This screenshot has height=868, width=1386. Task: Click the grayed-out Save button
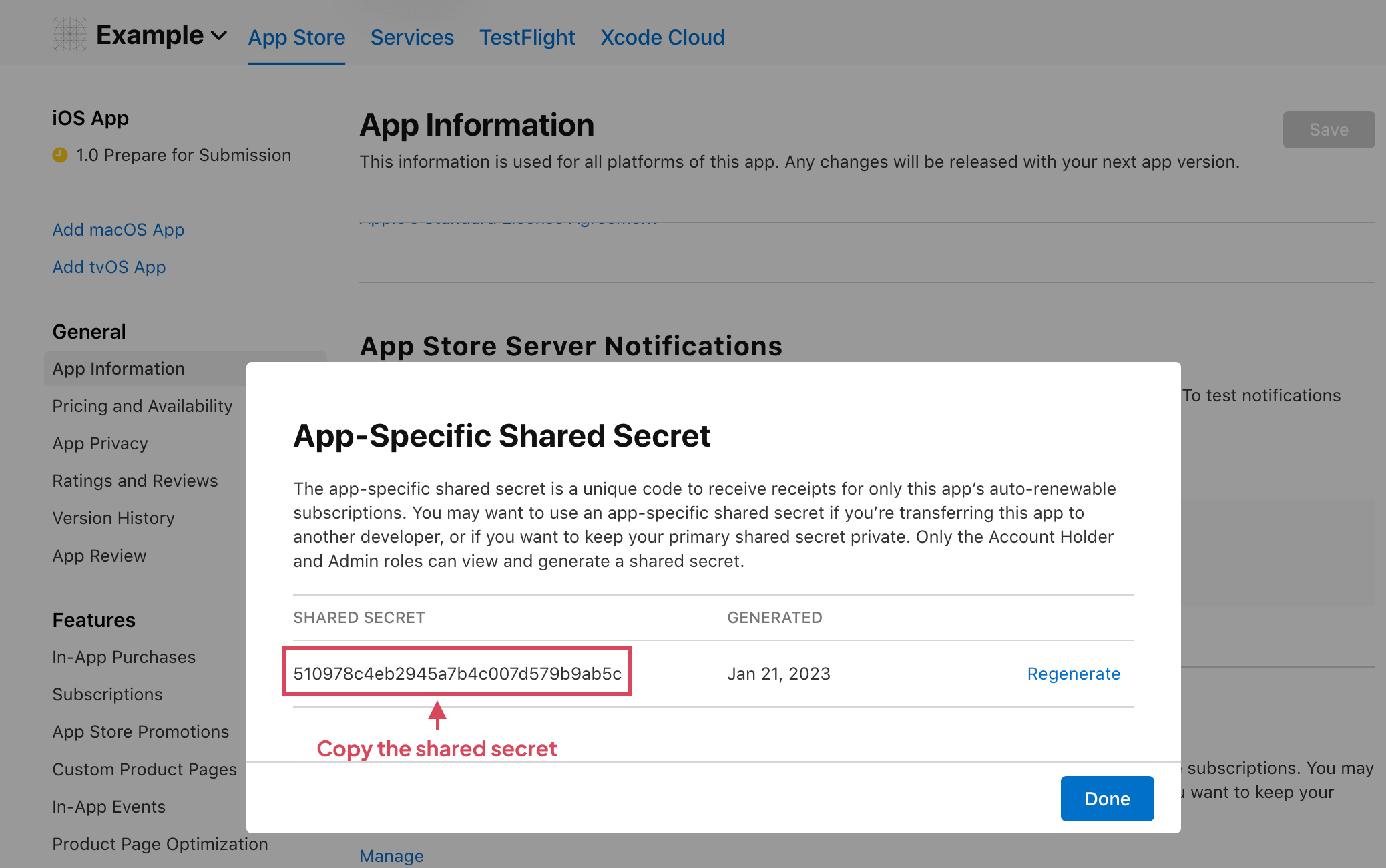tap(1328, 130)
